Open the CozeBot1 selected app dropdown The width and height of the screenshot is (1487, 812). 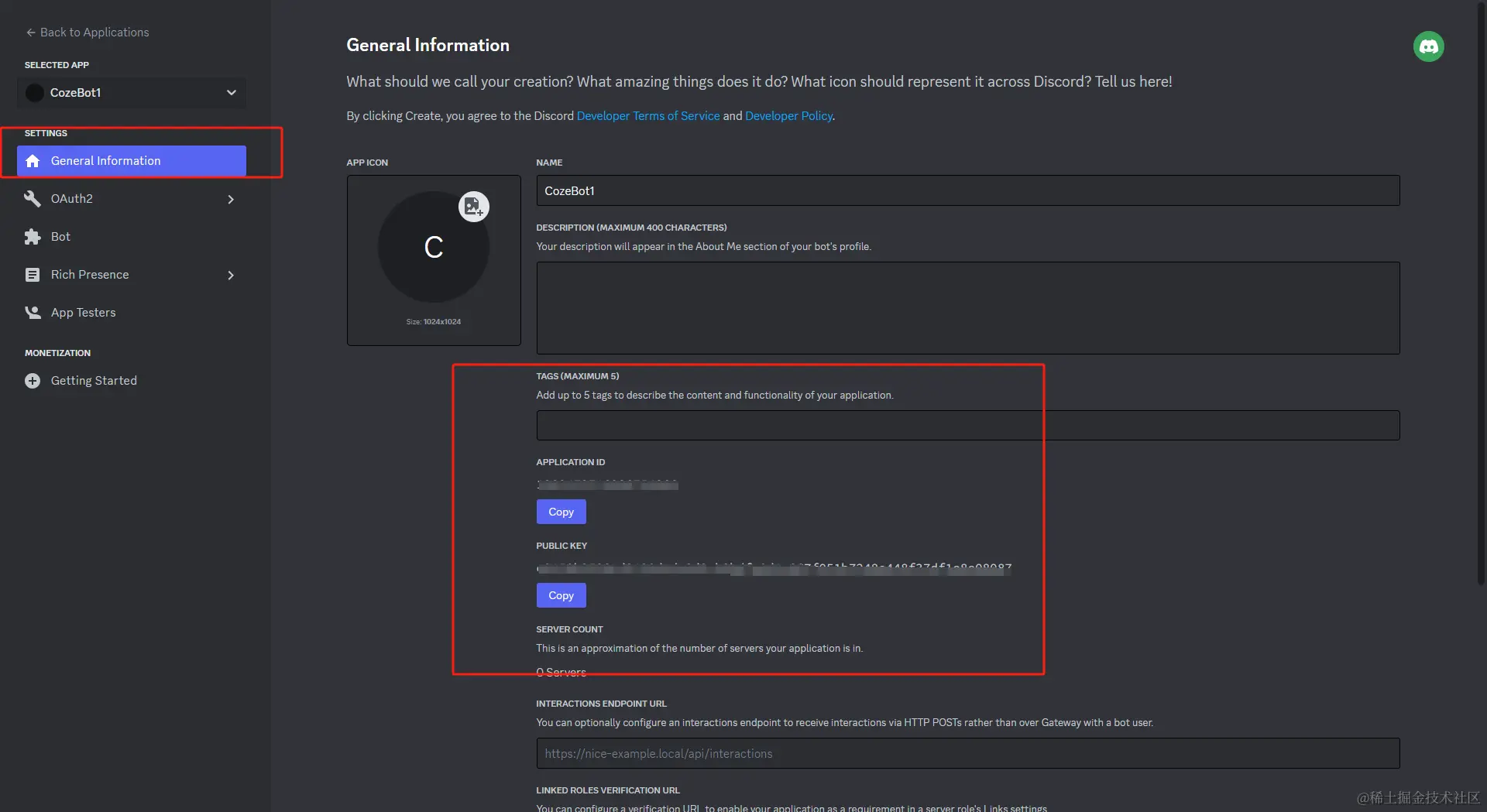coord(132,93)
